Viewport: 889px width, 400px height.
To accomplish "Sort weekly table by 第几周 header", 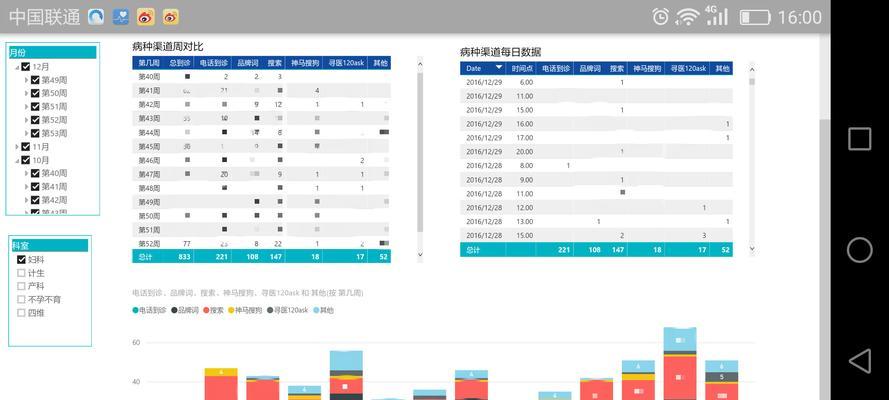I will (x=149, y=63).
